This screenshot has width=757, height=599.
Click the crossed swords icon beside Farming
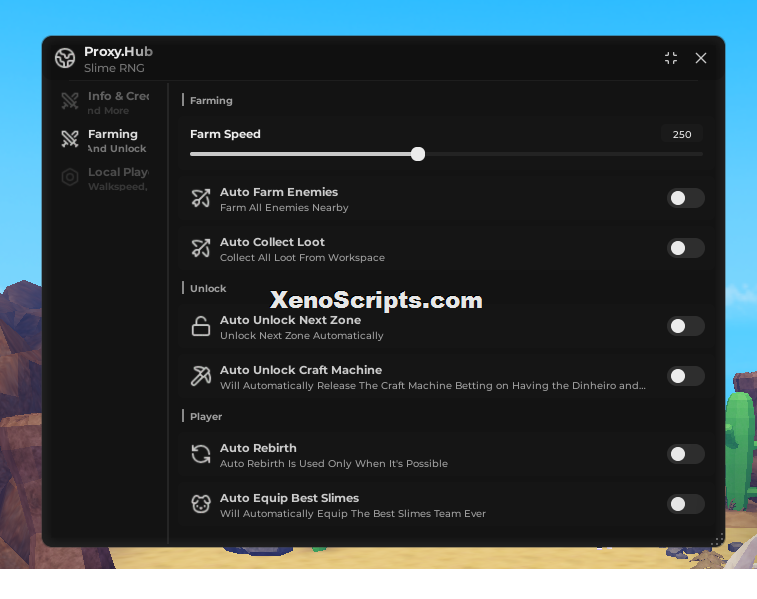(x=70, y=139)
